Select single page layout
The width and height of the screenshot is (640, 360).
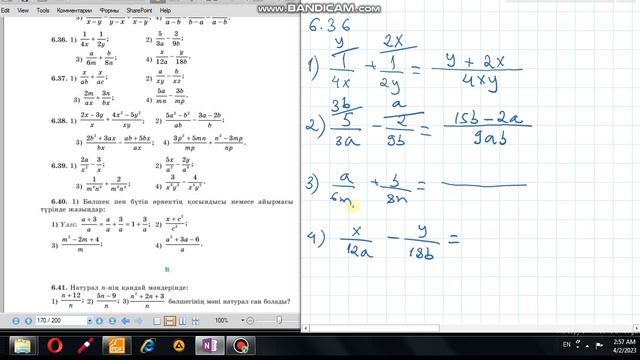tap(157, 321)
